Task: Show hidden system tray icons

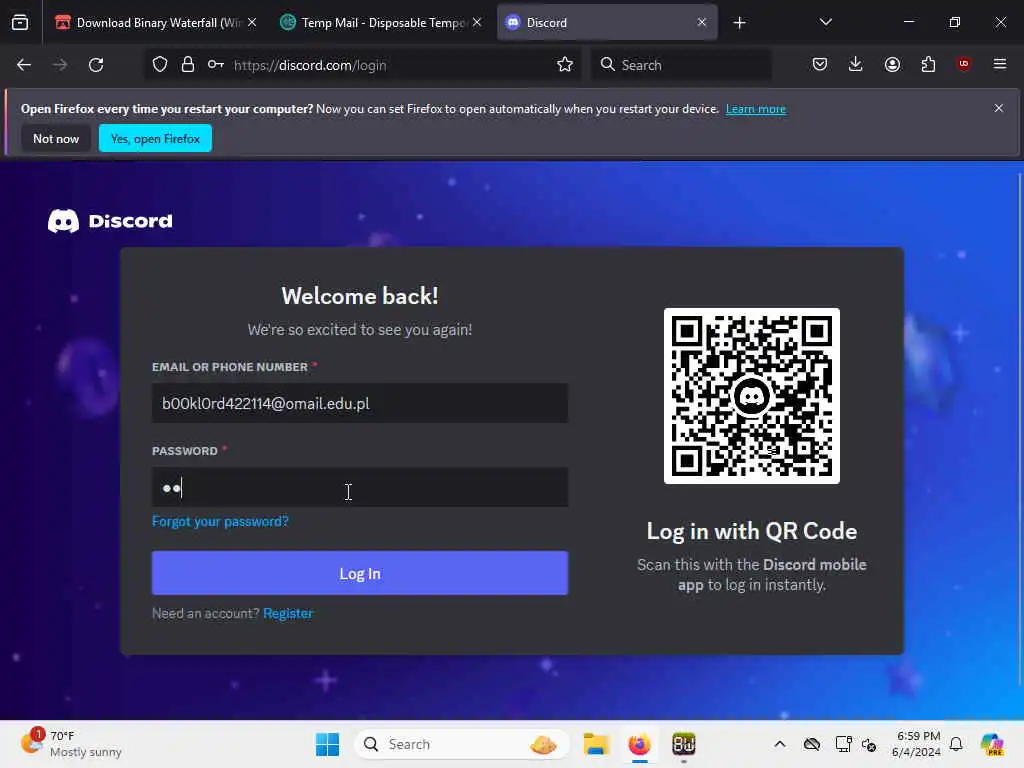Action: tap(780, 744)
